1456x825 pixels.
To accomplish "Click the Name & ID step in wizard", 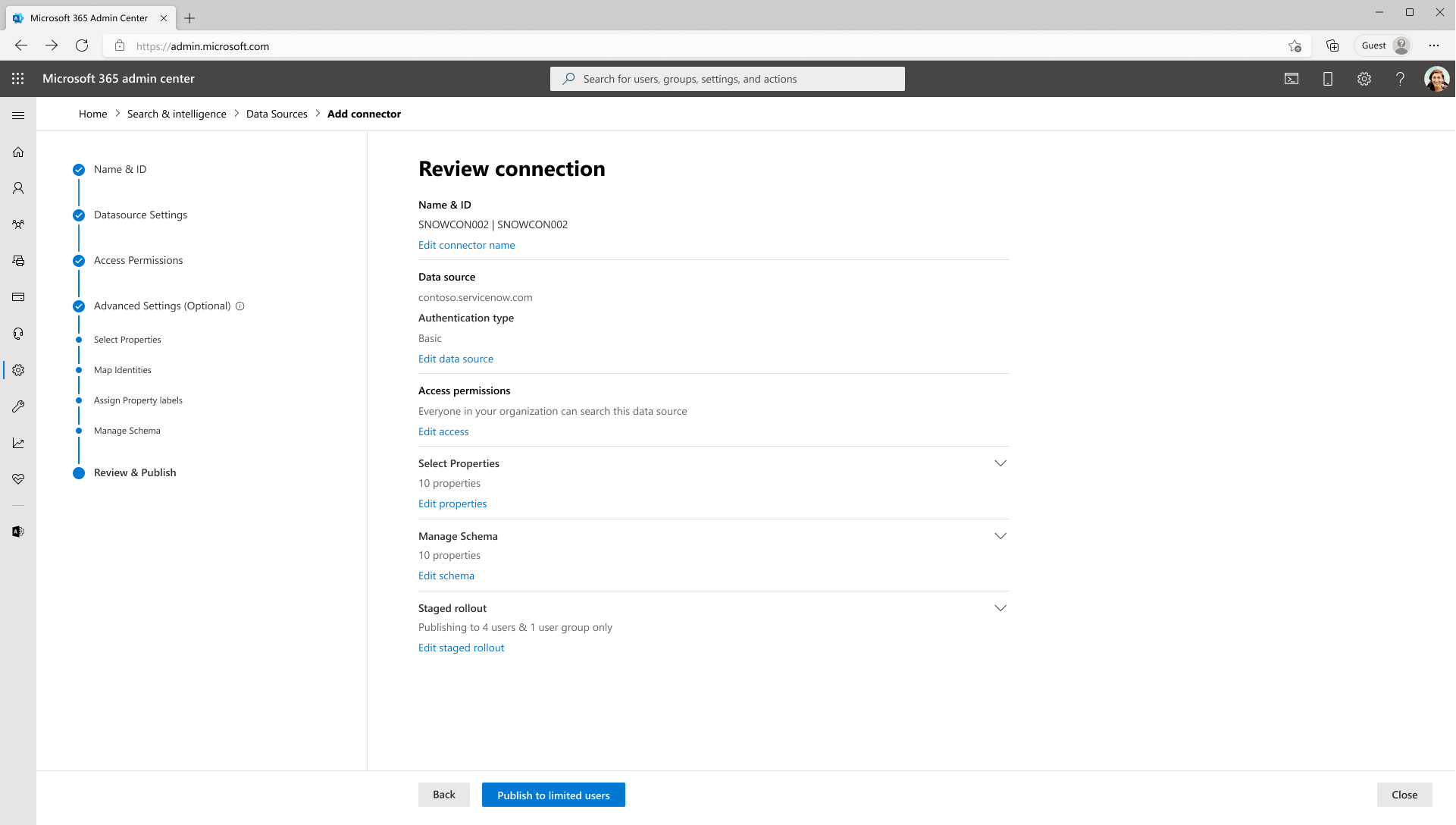I will [119, 168].
